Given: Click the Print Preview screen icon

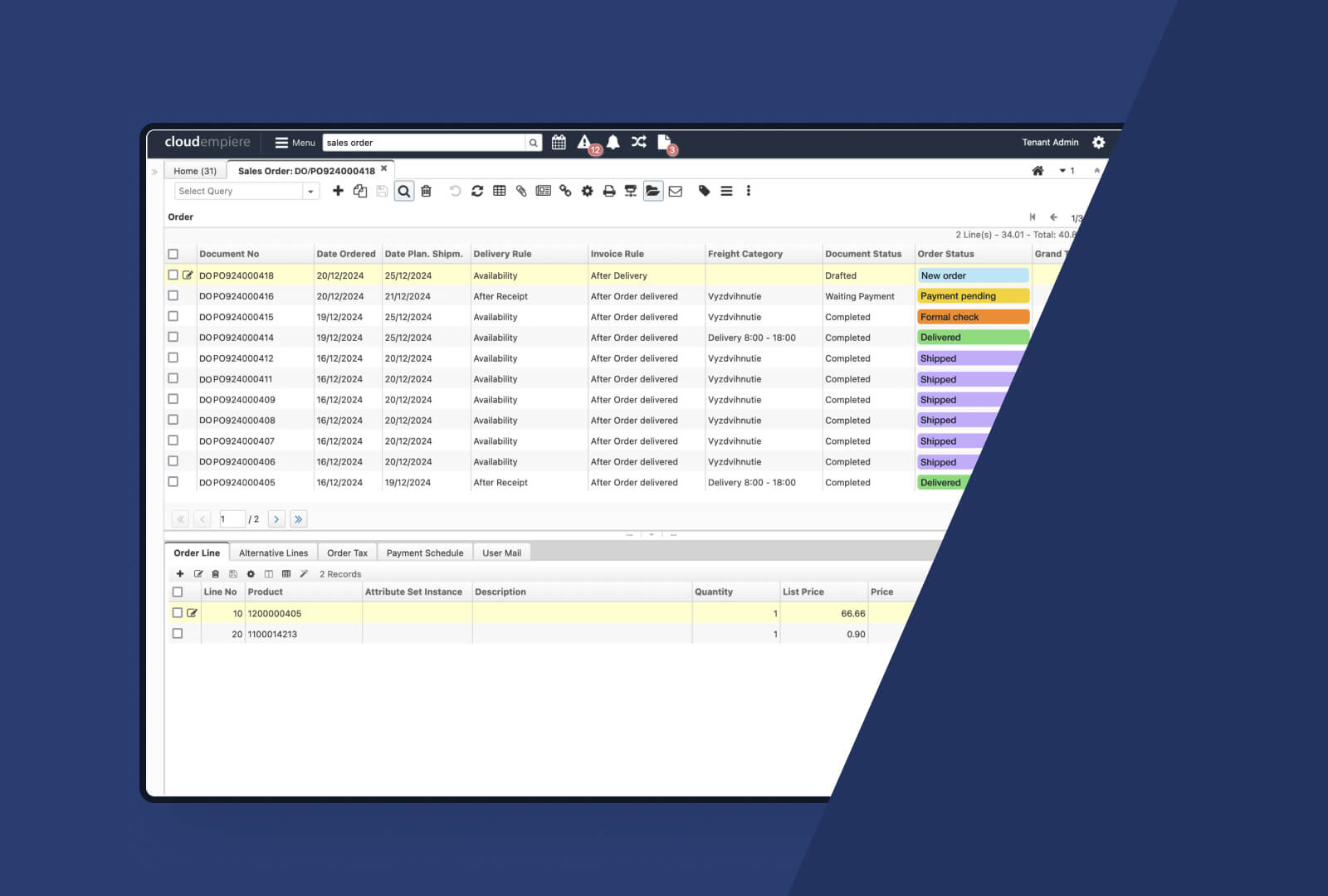Looking at the screenshot, I should click(631, 191).
